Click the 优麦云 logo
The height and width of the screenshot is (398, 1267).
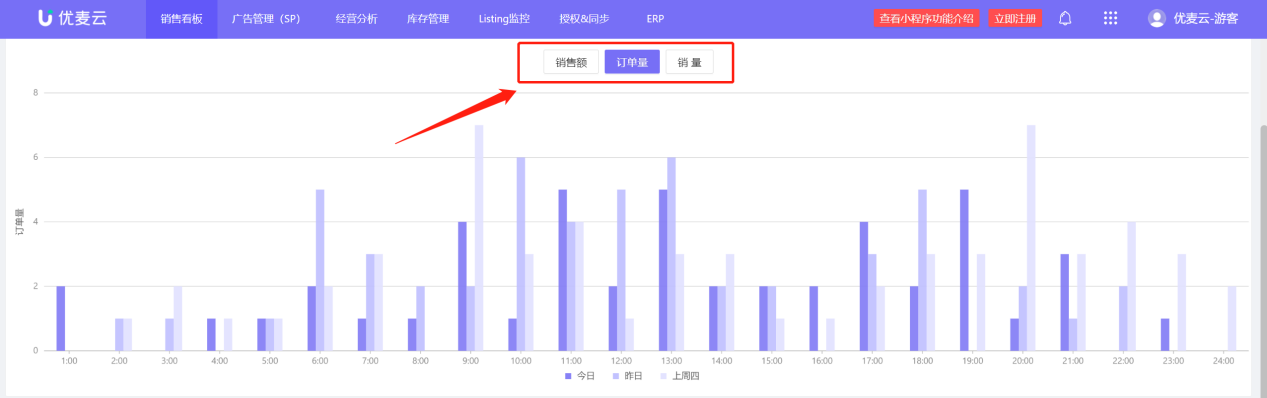[72, 18]
